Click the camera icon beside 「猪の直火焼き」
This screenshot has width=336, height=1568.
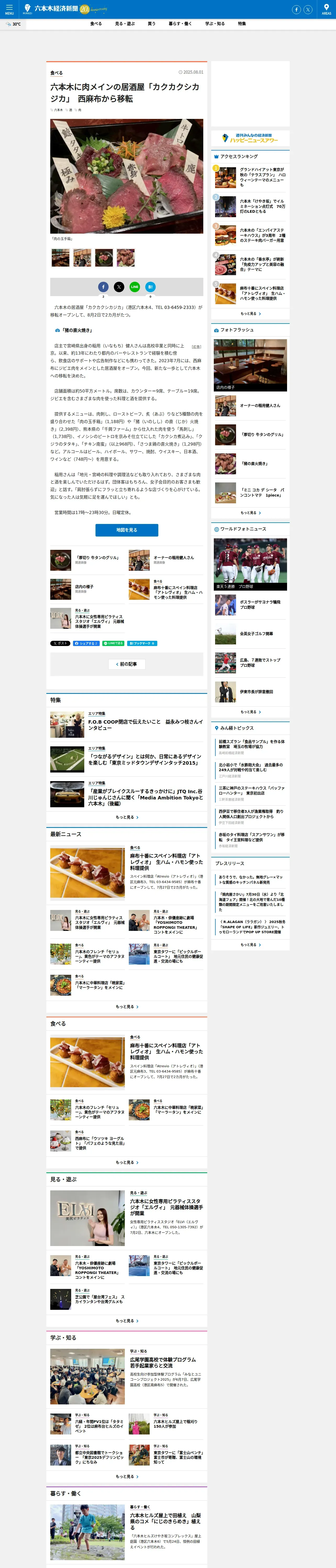pyautogui.click(x=57, y=331)
